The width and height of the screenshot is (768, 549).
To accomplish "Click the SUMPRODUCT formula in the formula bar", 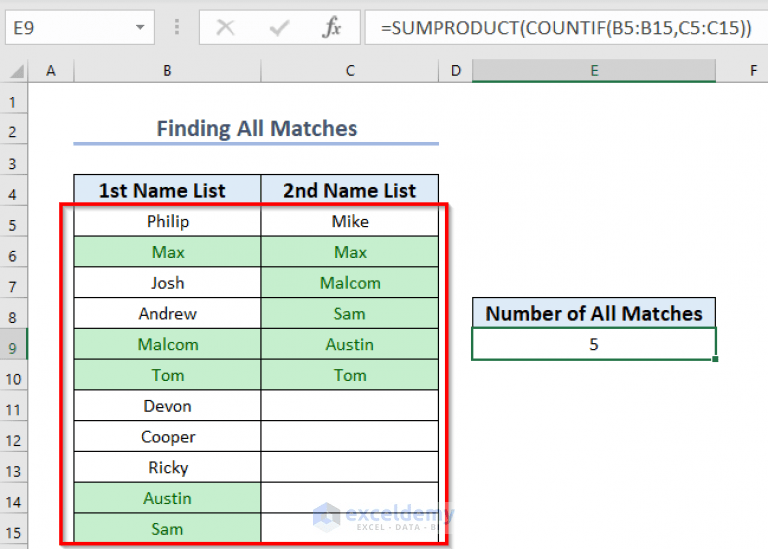I will click(x=566, y=27).
